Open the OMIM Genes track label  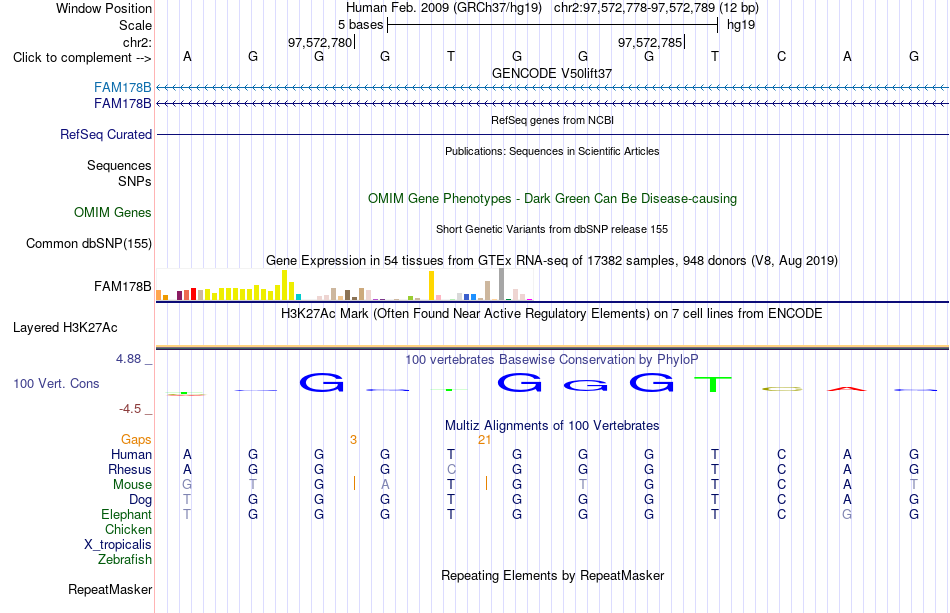pyautogui.click(x=113, y=213)
